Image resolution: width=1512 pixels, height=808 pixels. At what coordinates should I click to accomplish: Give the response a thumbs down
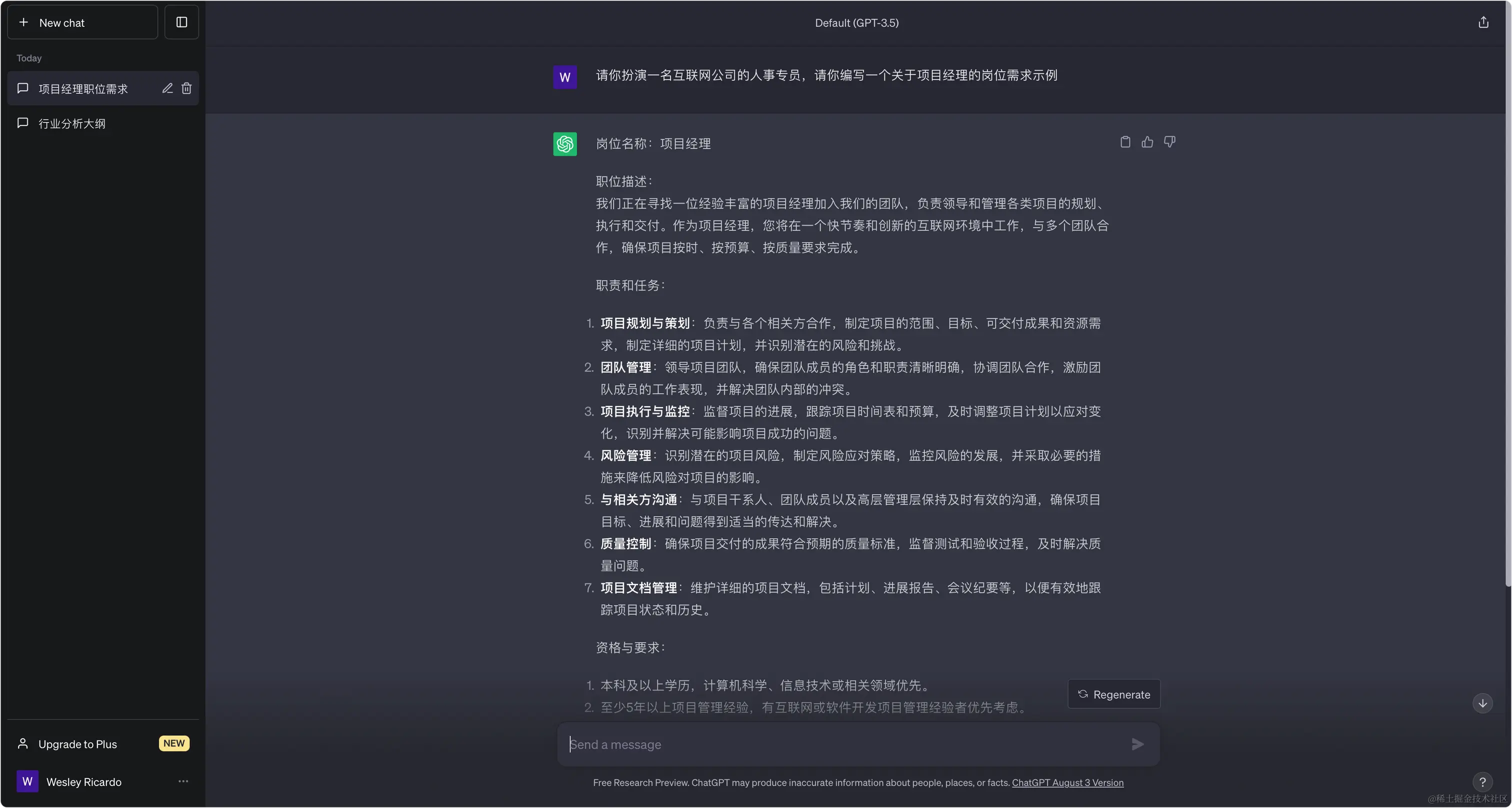(x=1169, y=142)
